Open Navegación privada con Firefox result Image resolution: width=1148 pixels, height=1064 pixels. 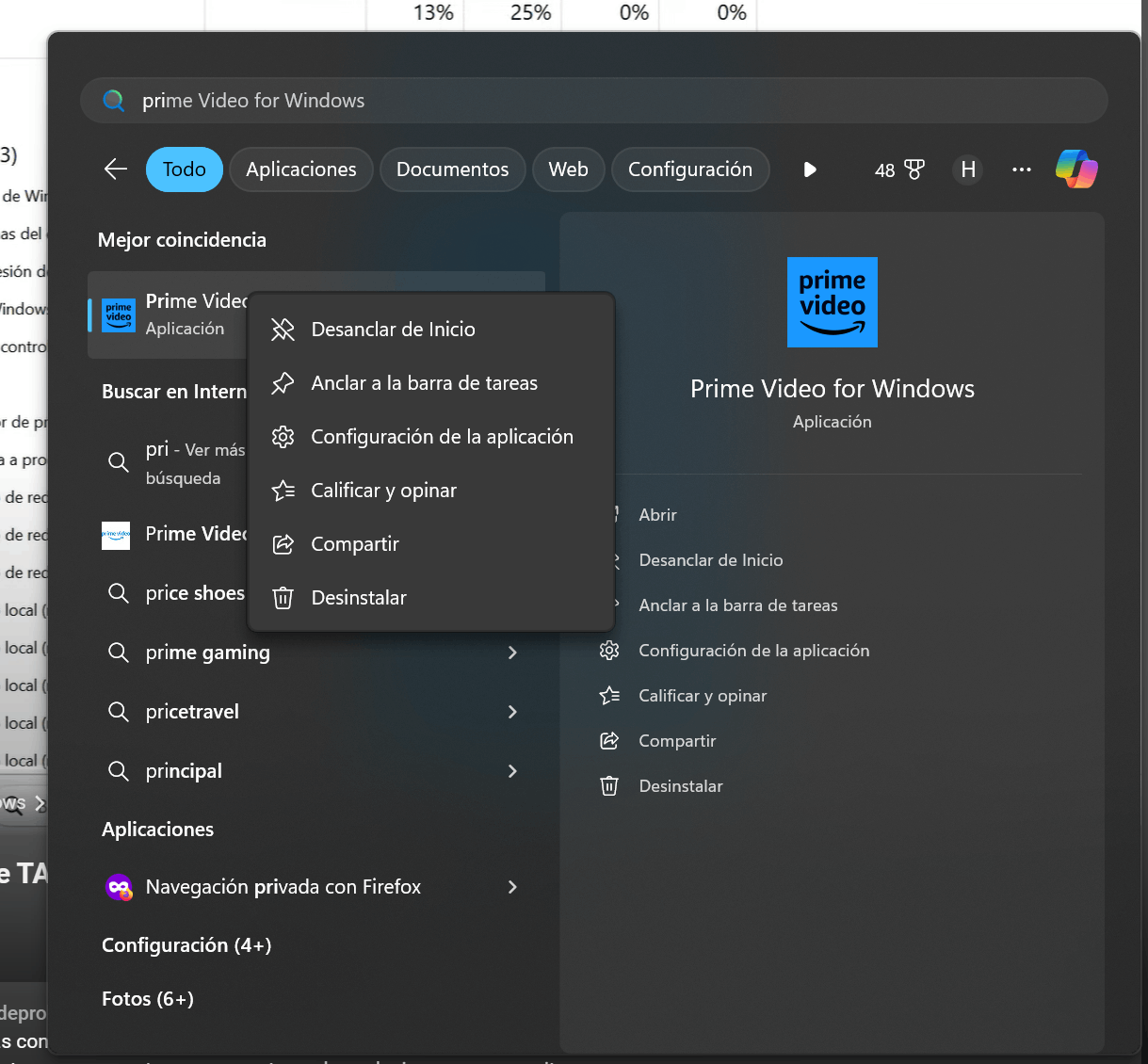tap(315, 887)
